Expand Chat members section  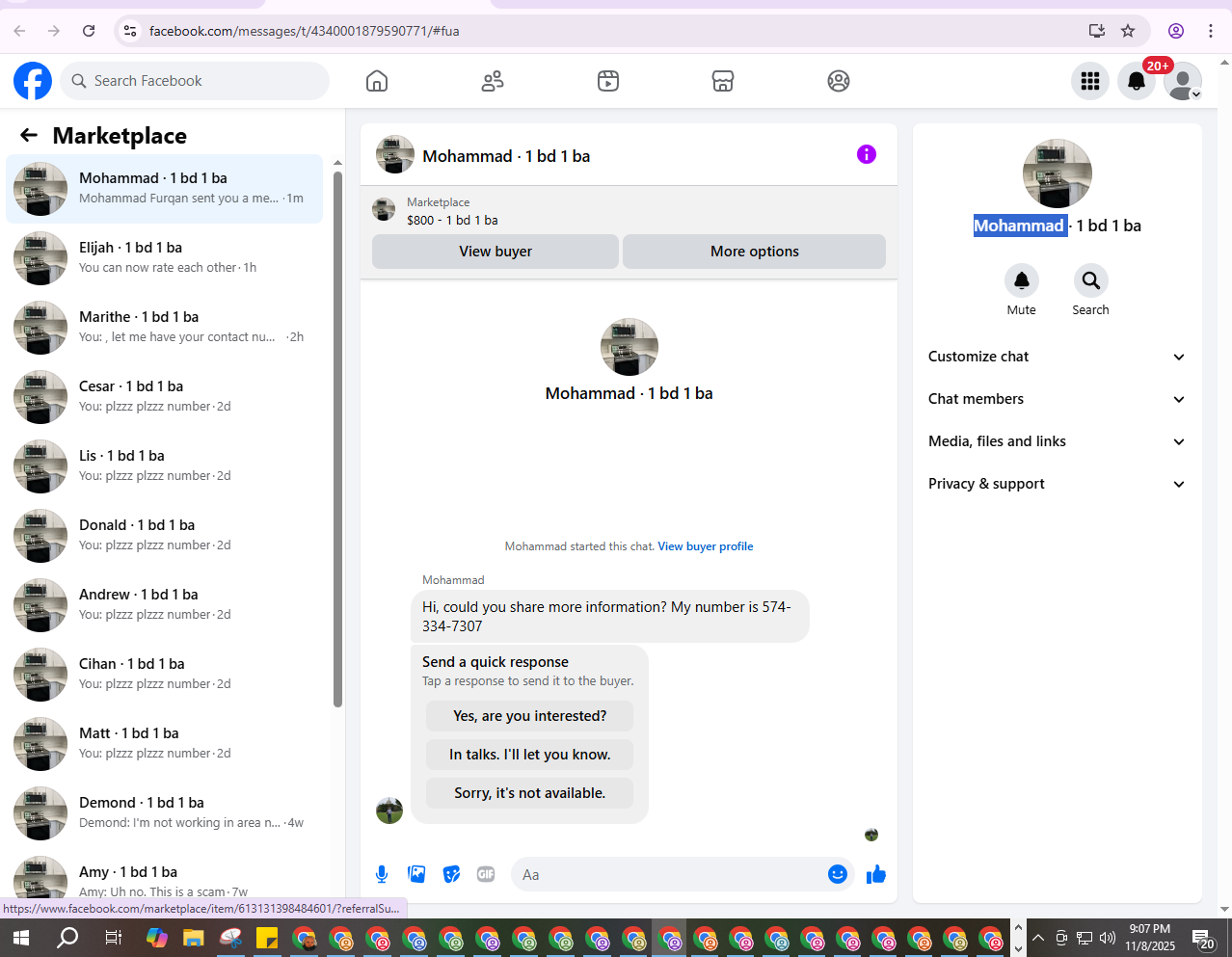pos(1057,399)
